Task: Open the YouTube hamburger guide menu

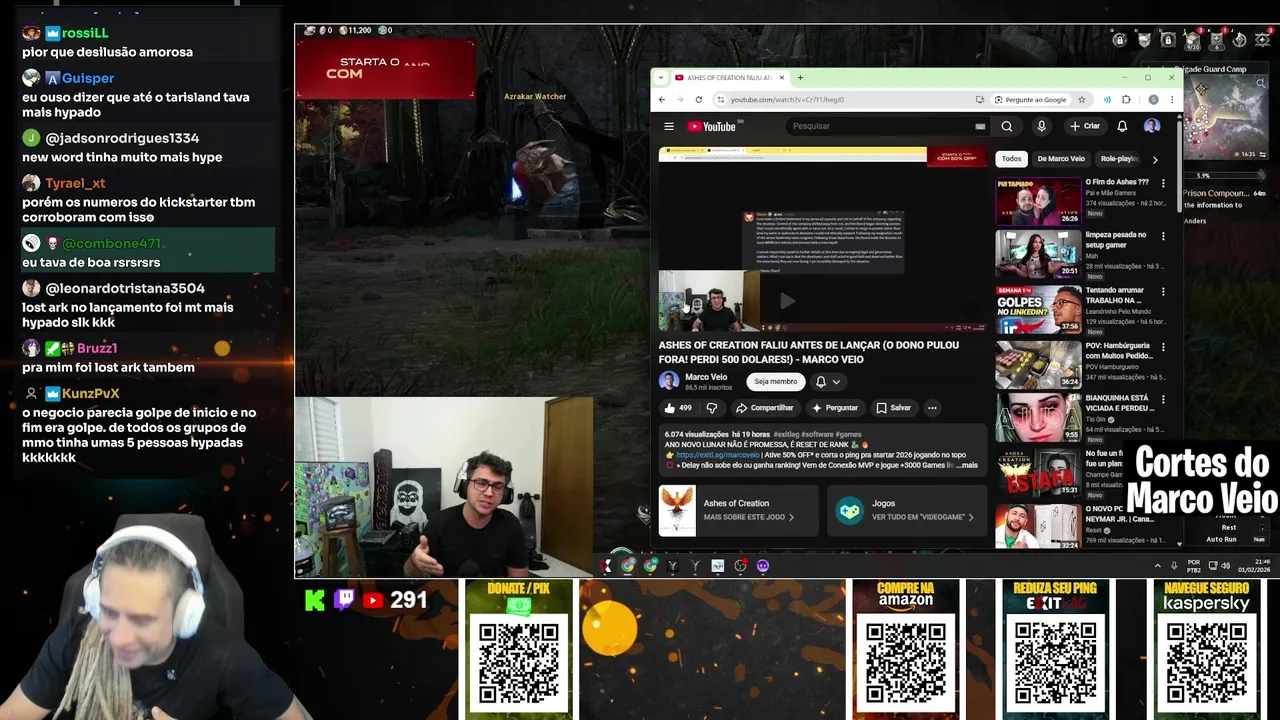Action: coord(669,126)
